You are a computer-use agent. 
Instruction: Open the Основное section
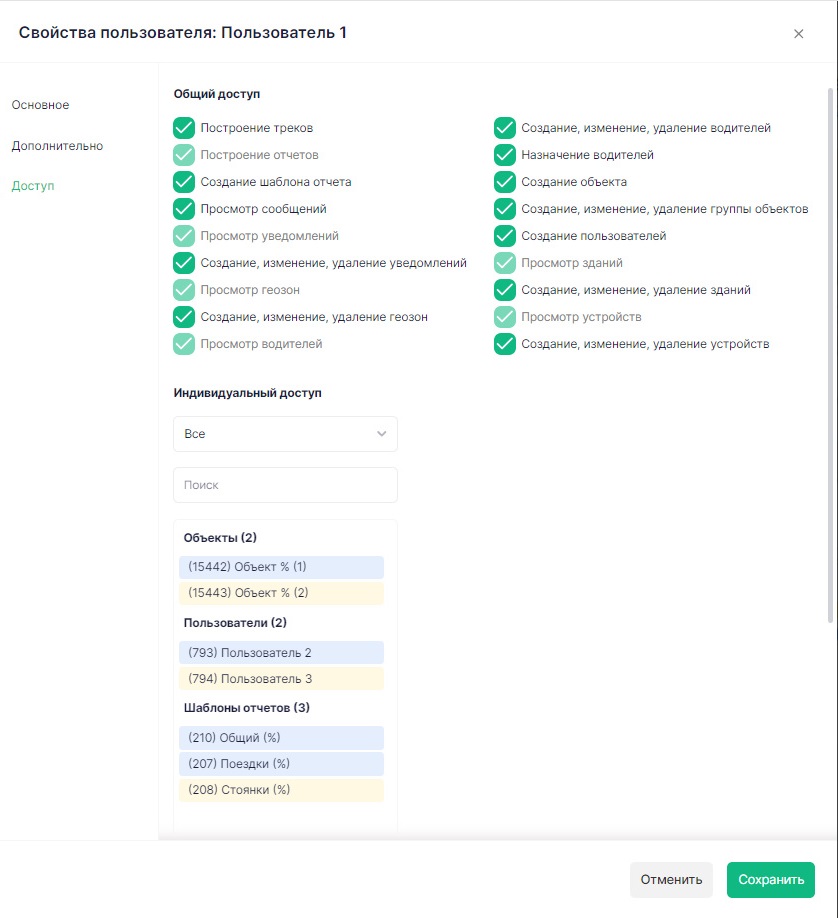tap(40, 105)
